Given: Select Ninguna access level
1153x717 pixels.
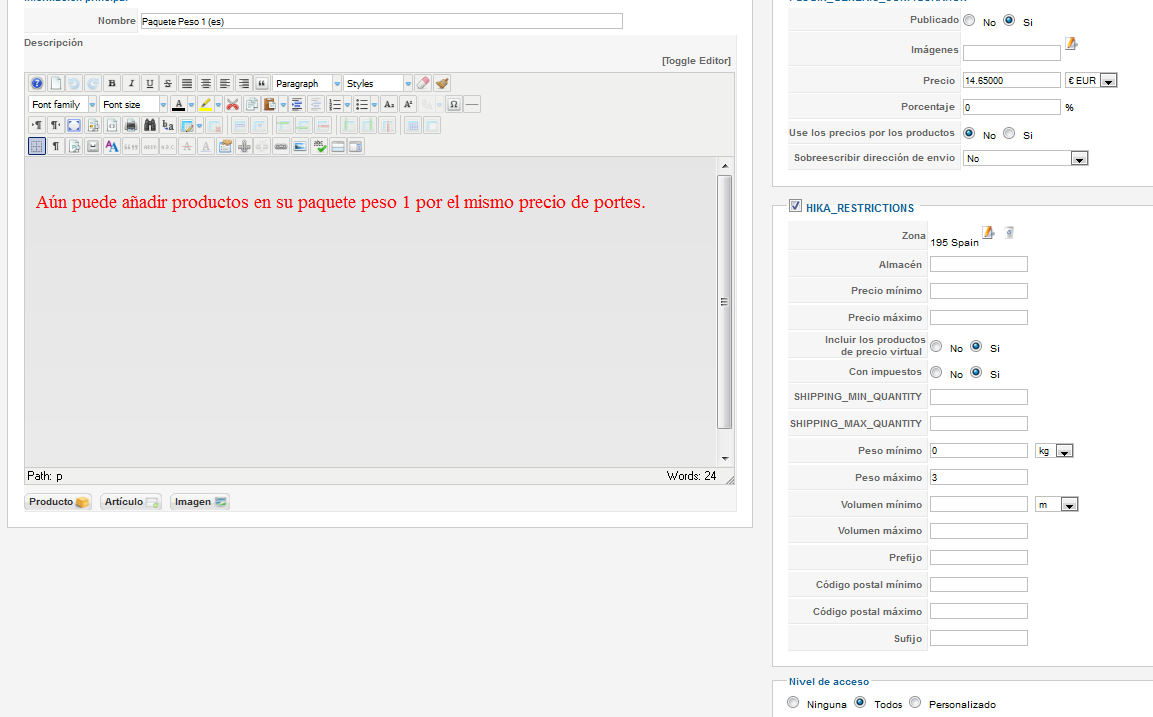Looking at the screenshot, I should 793,702.
